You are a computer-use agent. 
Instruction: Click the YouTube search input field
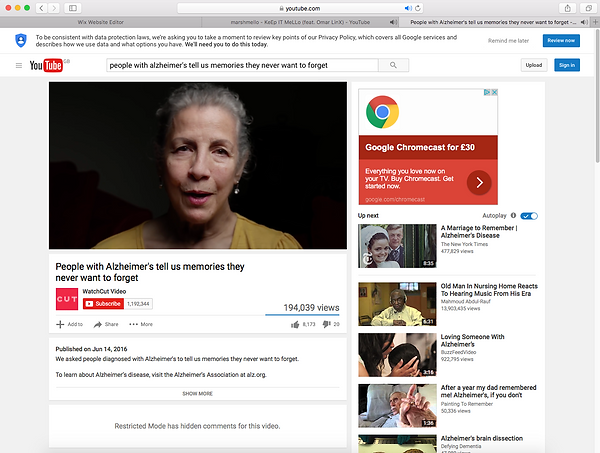[x=242, y=65]
